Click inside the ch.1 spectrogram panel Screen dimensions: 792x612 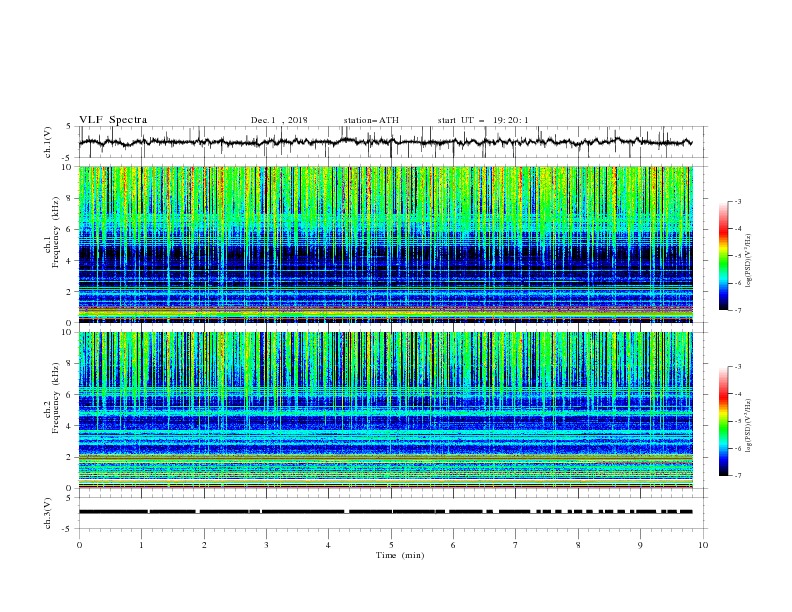tap(385, 244)
